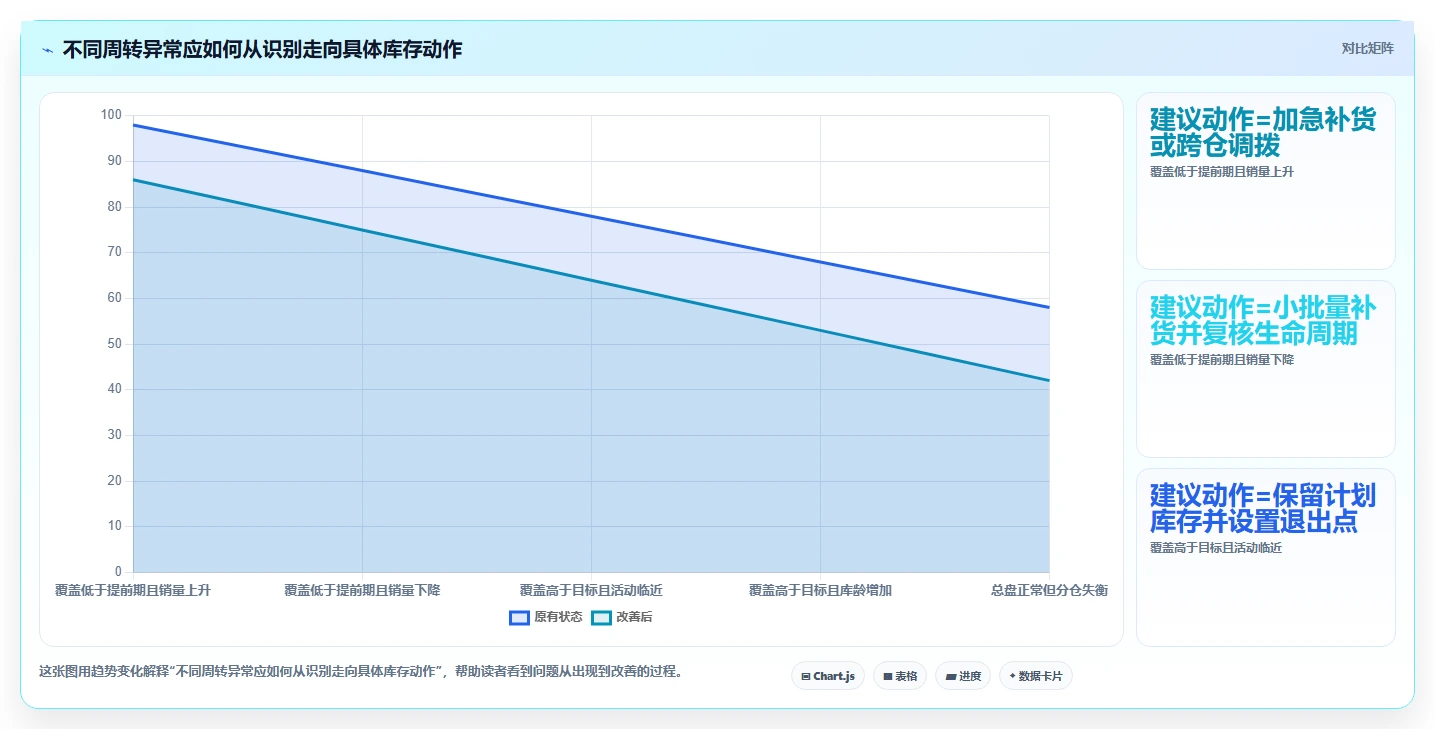
Task: Select the Chart.js tag
Action: [x=828, y=676]
